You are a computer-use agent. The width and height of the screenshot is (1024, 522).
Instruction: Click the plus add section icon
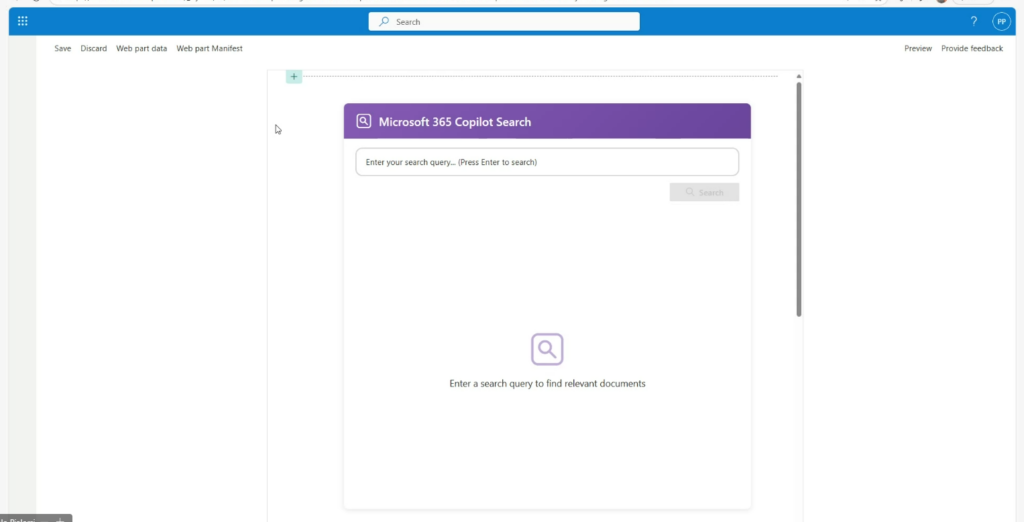(x=294, y=76)
